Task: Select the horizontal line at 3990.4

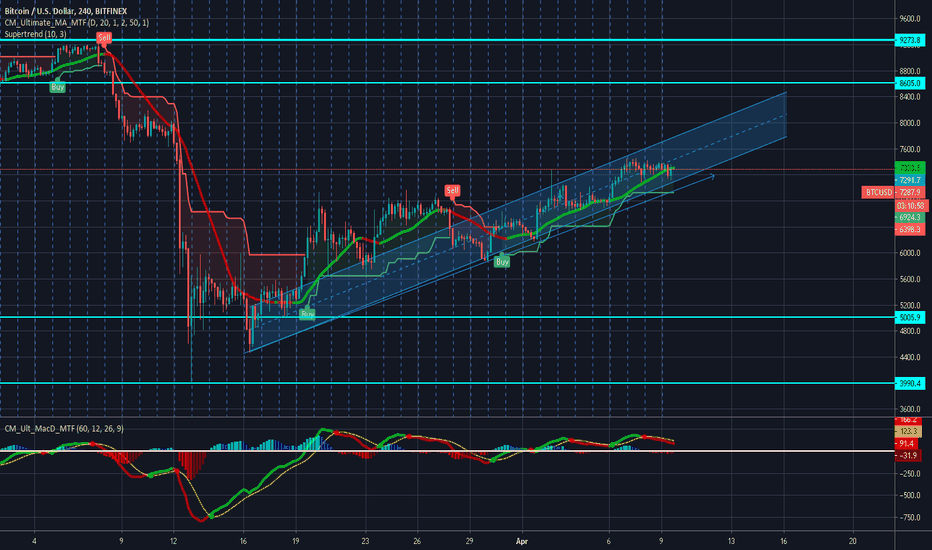Action: (447, 383)
